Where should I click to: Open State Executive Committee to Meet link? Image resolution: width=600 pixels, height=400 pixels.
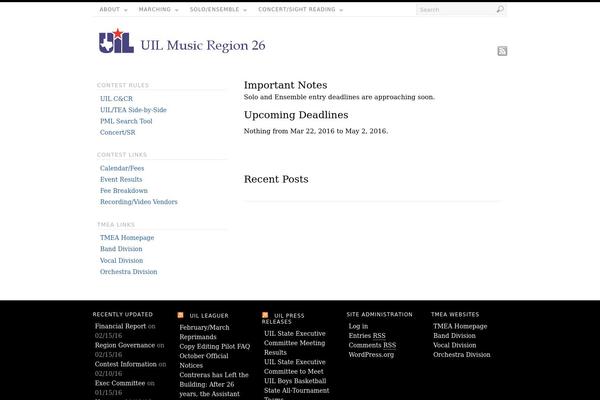pyautogui.click(x=295, y=367)
